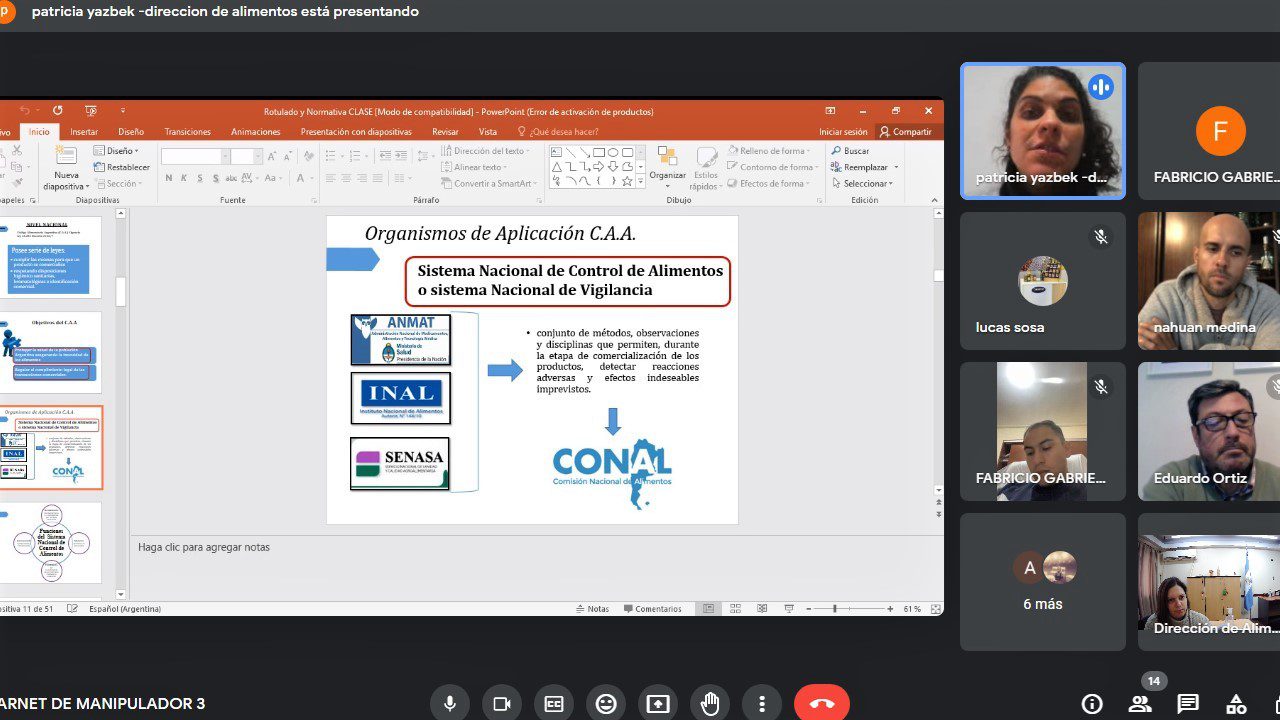Raise your hand in the meeting
The width and height of the screenshot is (1280, 720).
[710, 703]
